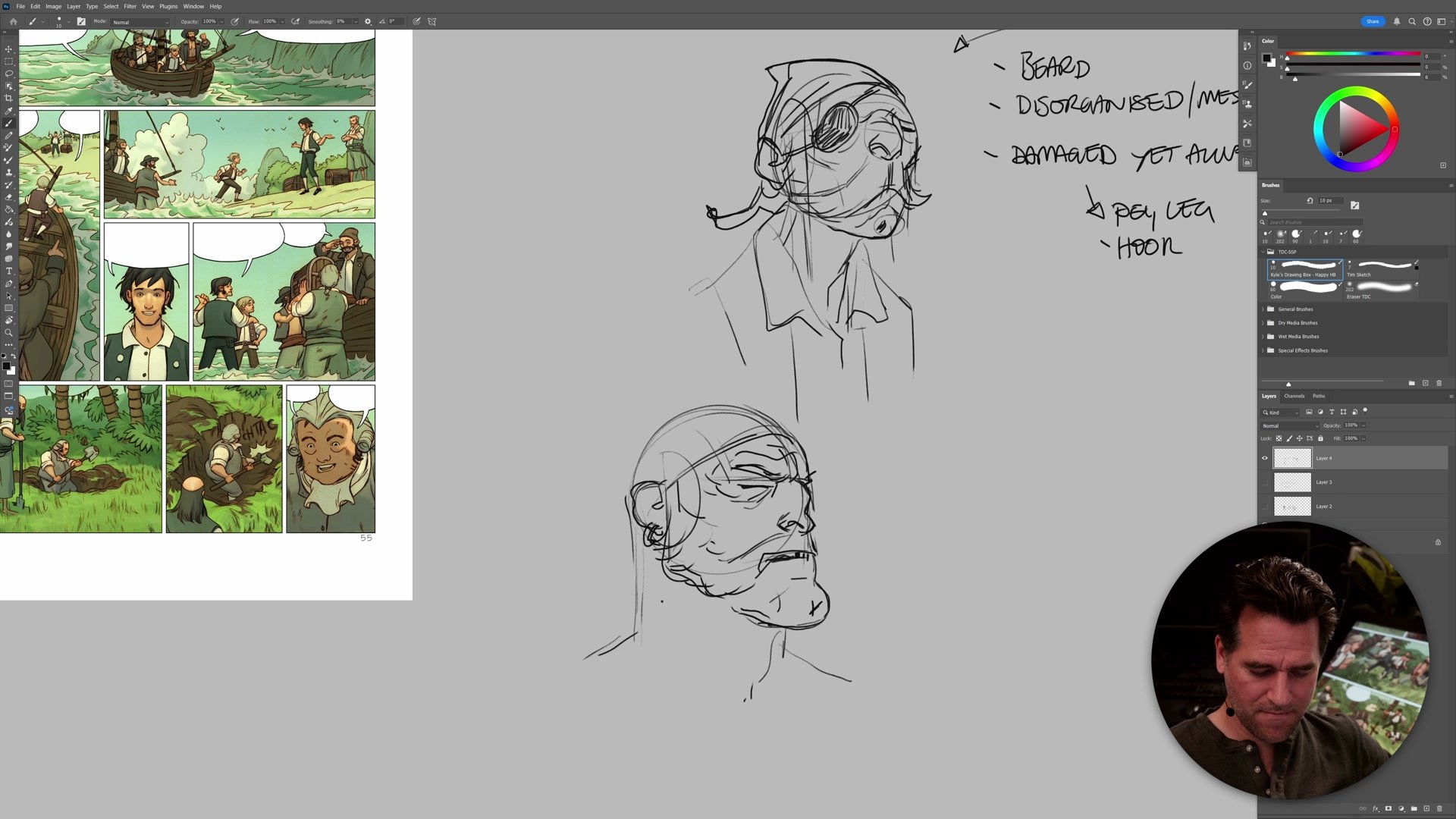Show Layer 2 visibility box
The width and height of the screenshot is (1456, 819).
click(1264, 506)
